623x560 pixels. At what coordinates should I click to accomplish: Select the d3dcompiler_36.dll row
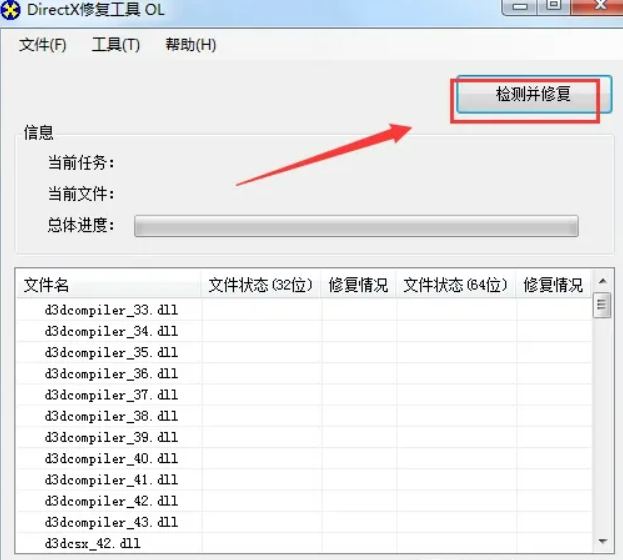click(x=304, y=374)
